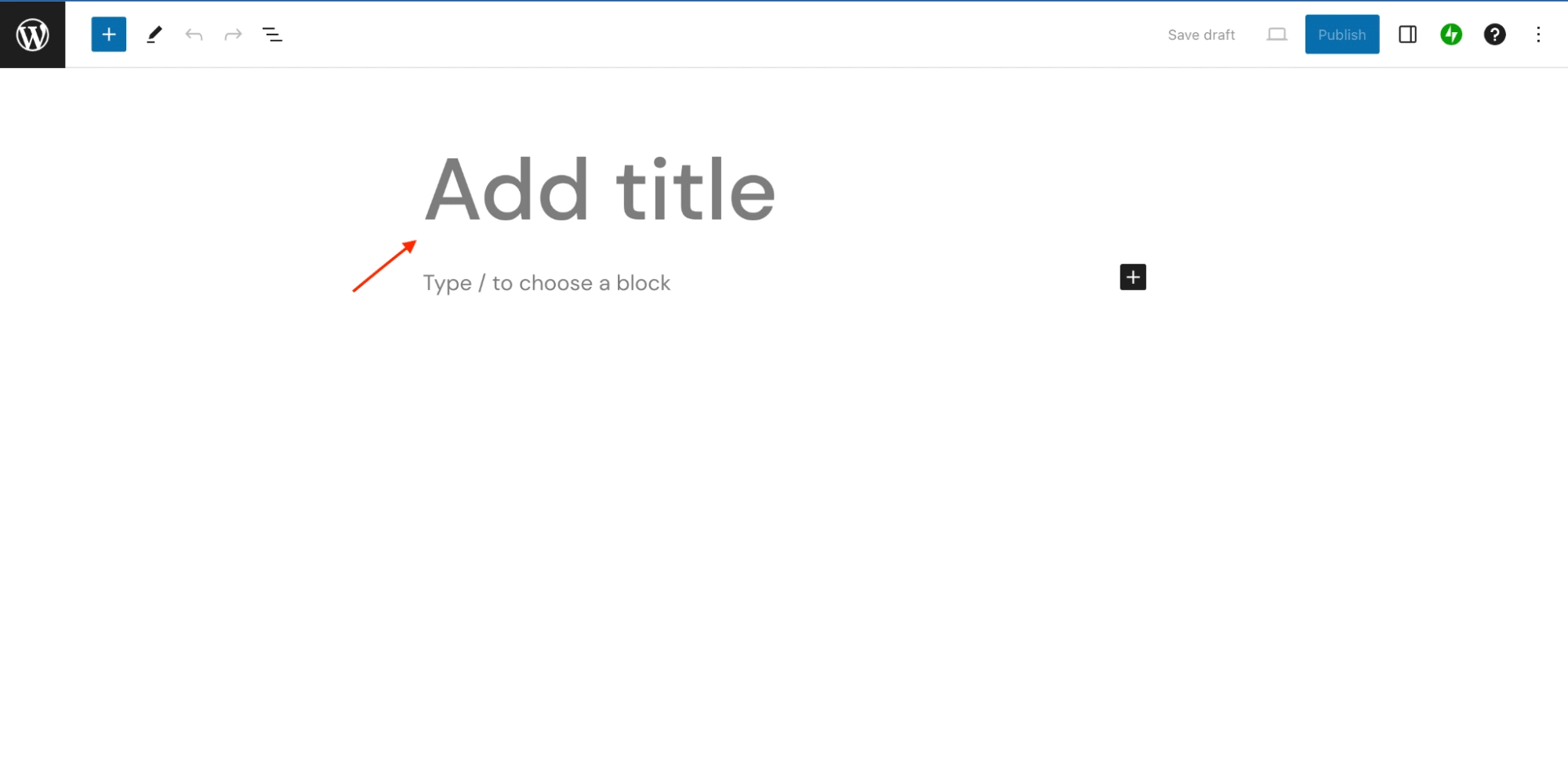Screen dimensions: 1568x765
Task: Open the Document Overview list view
Action: (x=272, y=34)
